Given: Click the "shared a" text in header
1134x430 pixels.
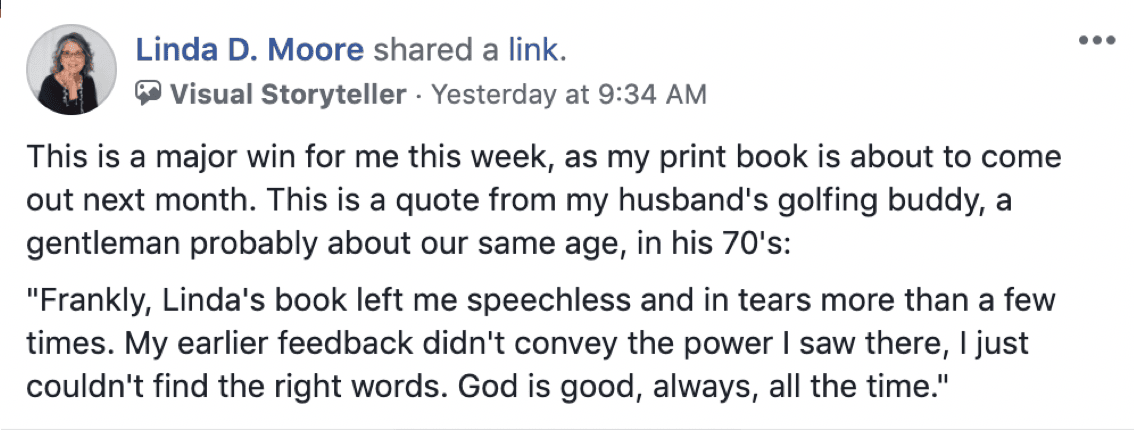Looking at the screenshot, I should tap(440, 51).
